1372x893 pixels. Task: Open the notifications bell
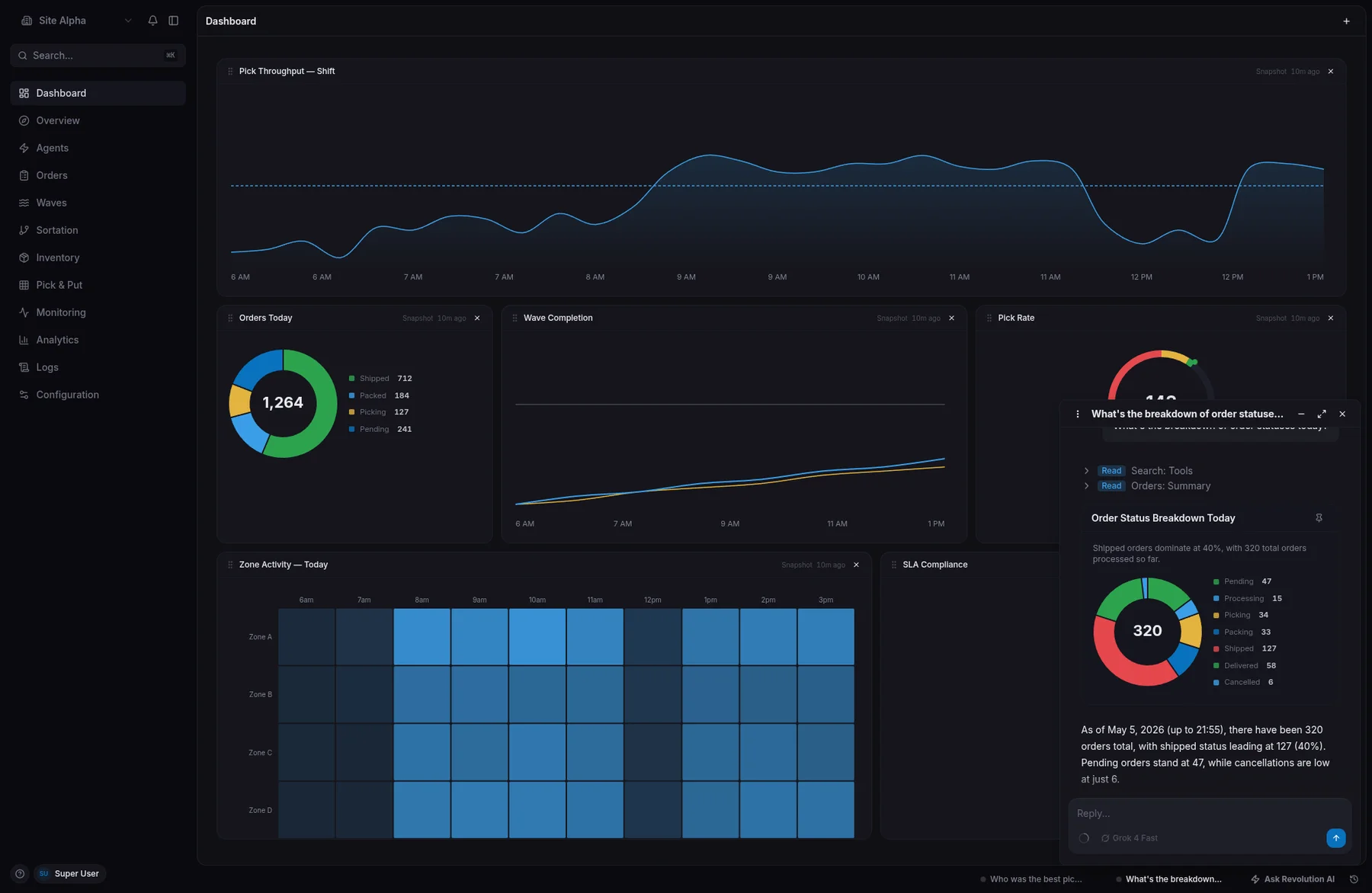[x=152, y=21]
